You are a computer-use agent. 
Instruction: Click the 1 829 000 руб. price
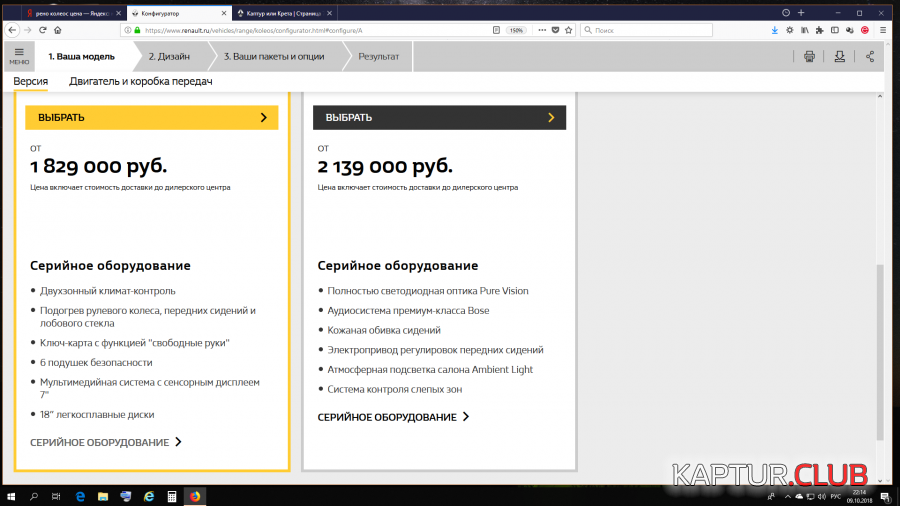(x=98, y=166)
